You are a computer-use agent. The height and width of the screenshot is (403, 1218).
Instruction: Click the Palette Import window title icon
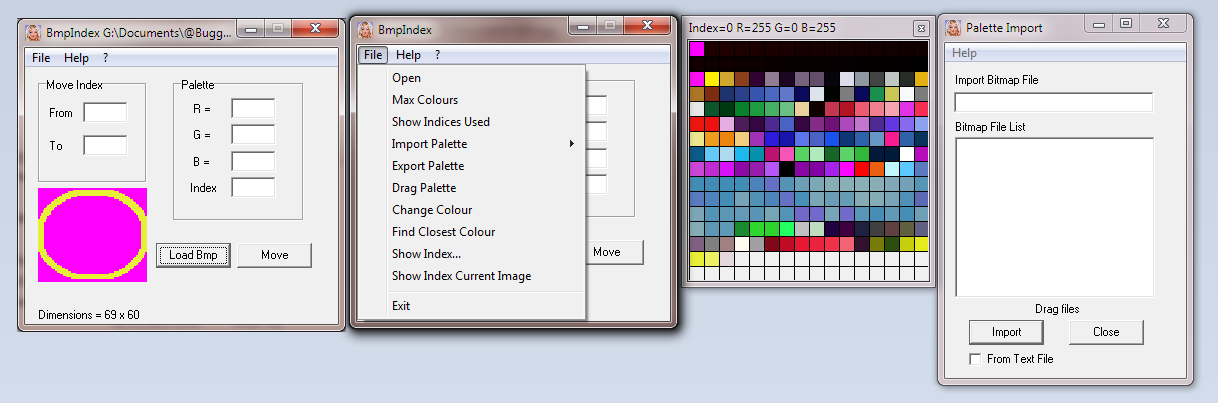(x=953, y=28)
